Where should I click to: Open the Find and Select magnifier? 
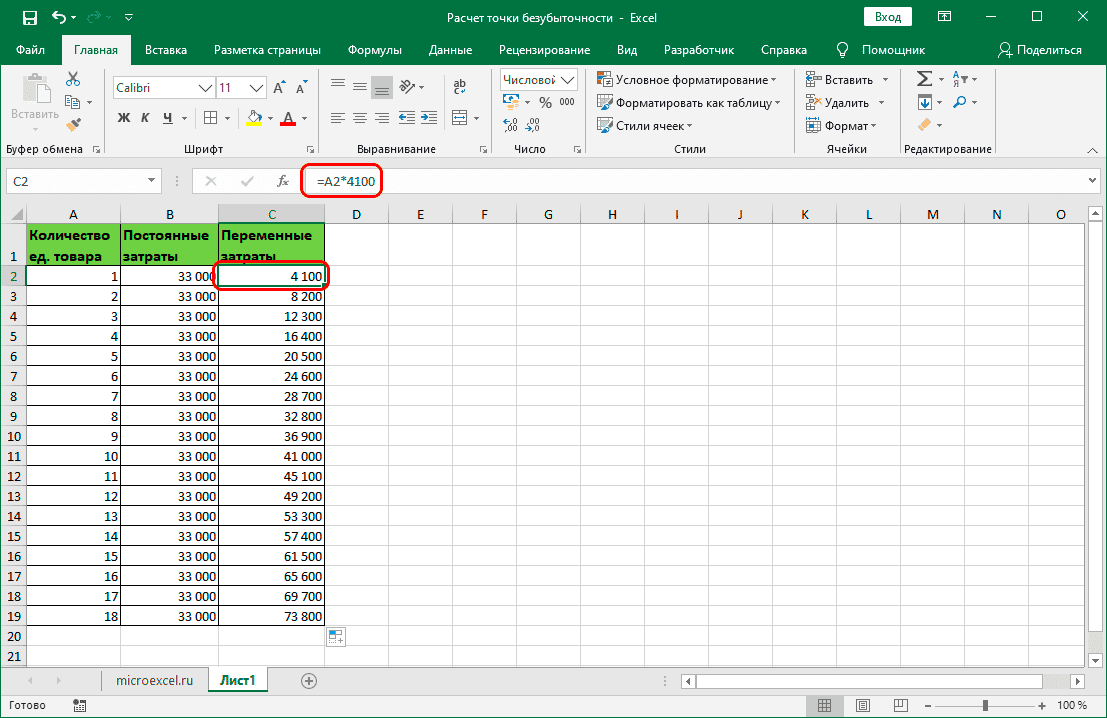pyautogui.click(x=960, y=102)
